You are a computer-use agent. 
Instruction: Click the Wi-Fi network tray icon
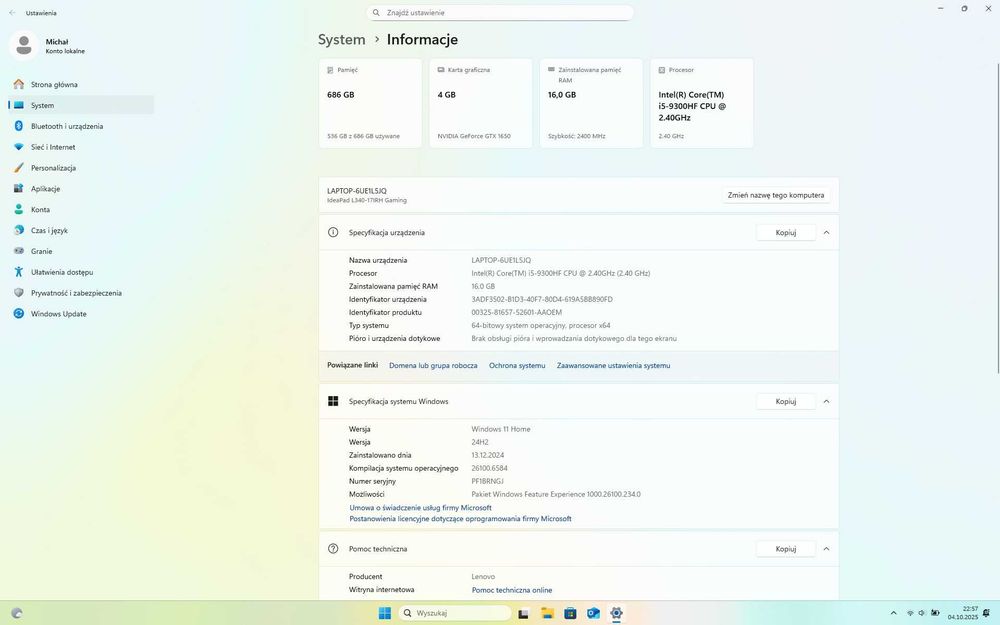910,613
